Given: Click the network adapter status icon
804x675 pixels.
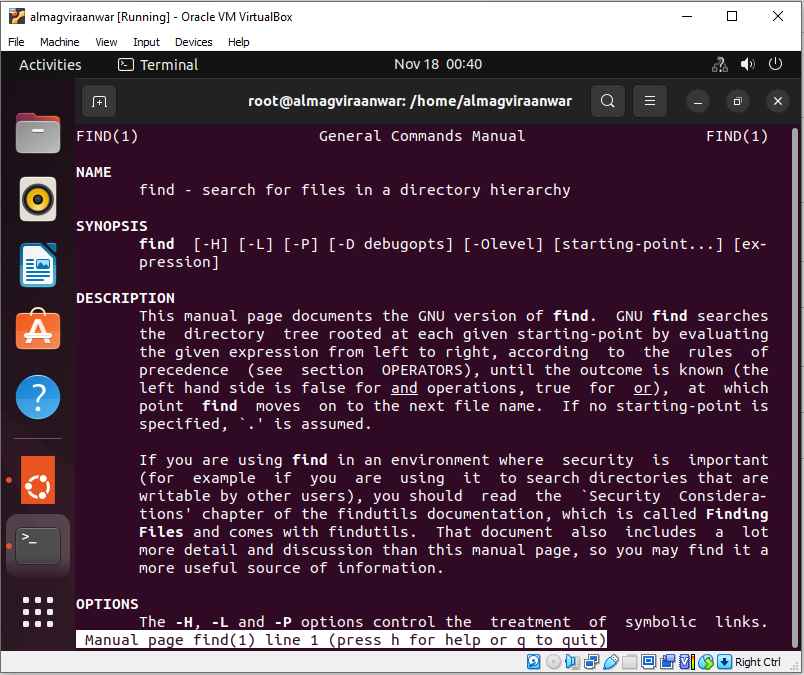Looking at the screenshot, I should coord(591,662).
